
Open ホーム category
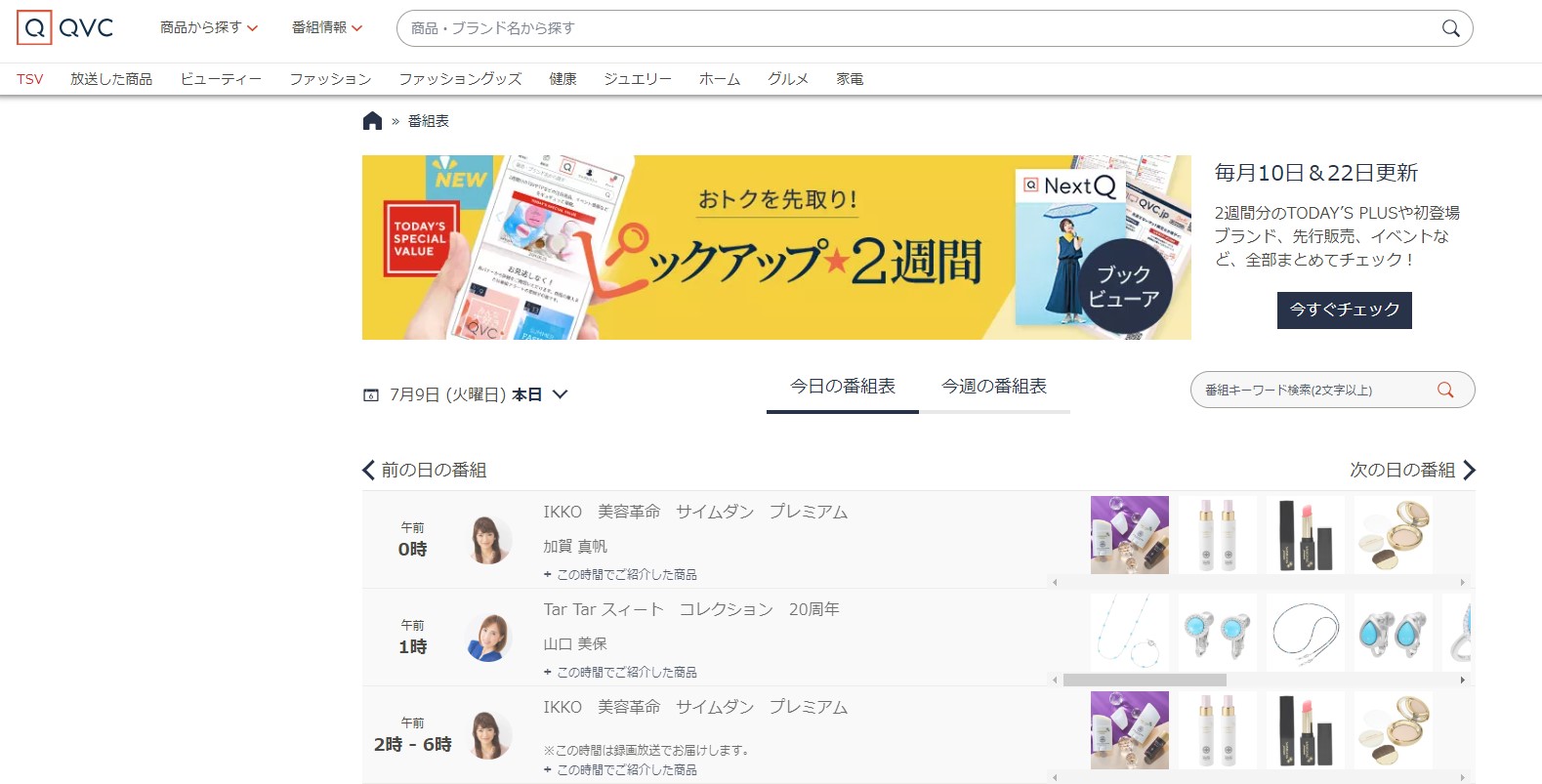[x=720, y=79]
